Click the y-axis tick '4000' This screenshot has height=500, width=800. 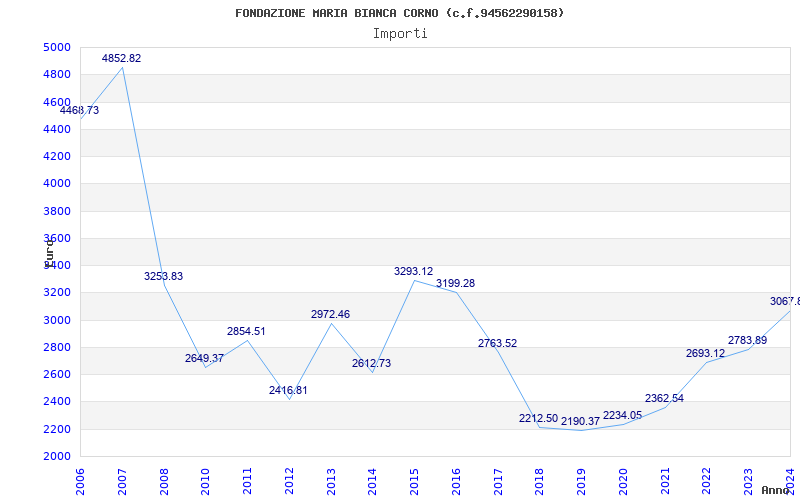(x=57, y=184)
